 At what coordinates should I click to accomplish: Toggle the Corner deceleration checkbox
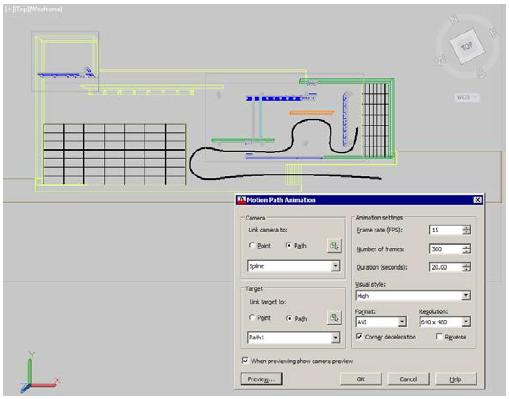359,336
